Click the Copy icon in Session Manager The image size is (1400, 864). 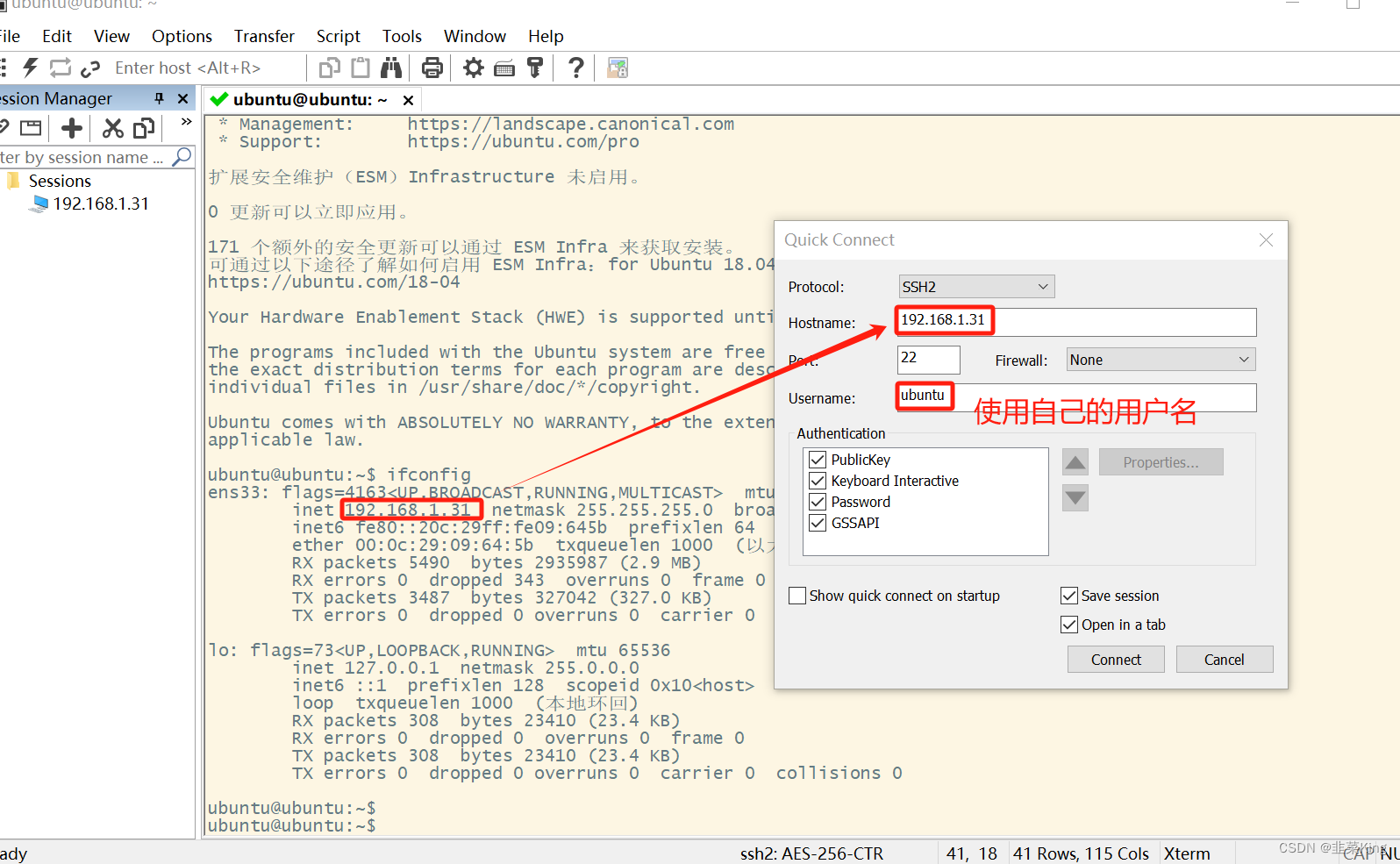pos(144,128)
